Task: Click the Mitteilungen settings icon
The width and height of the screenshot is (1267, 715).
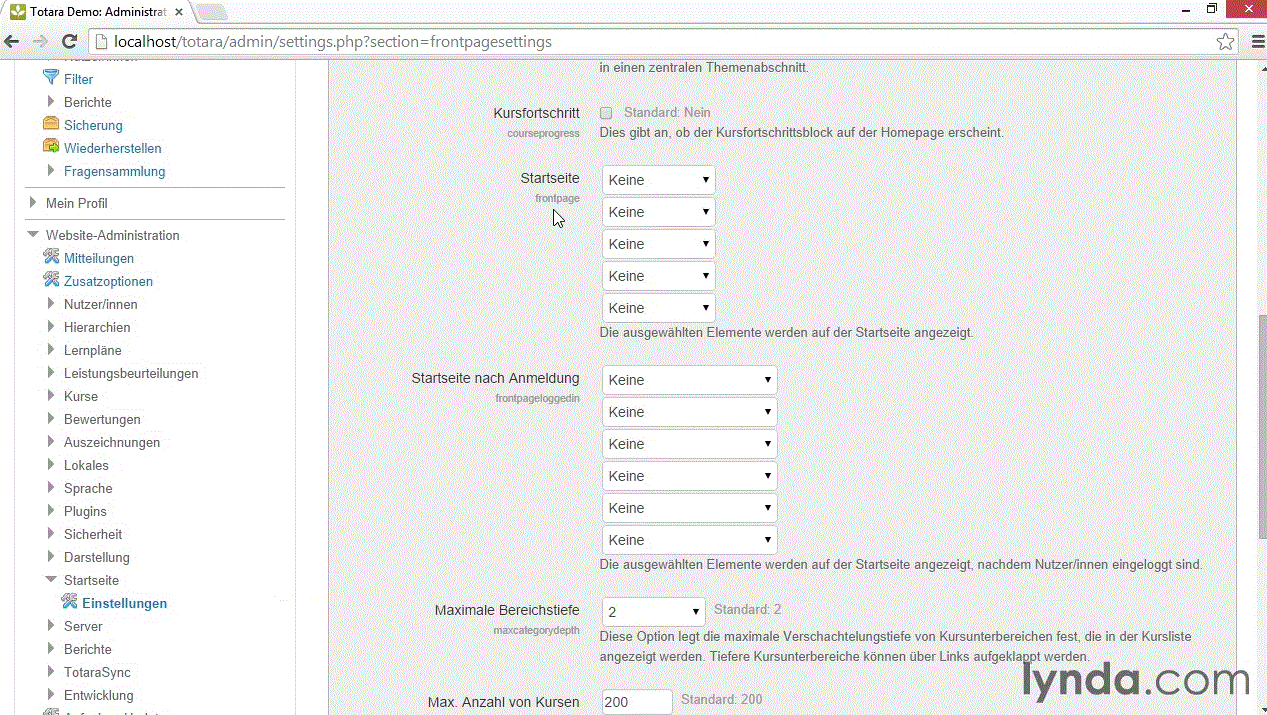Action: click(51, 257)
